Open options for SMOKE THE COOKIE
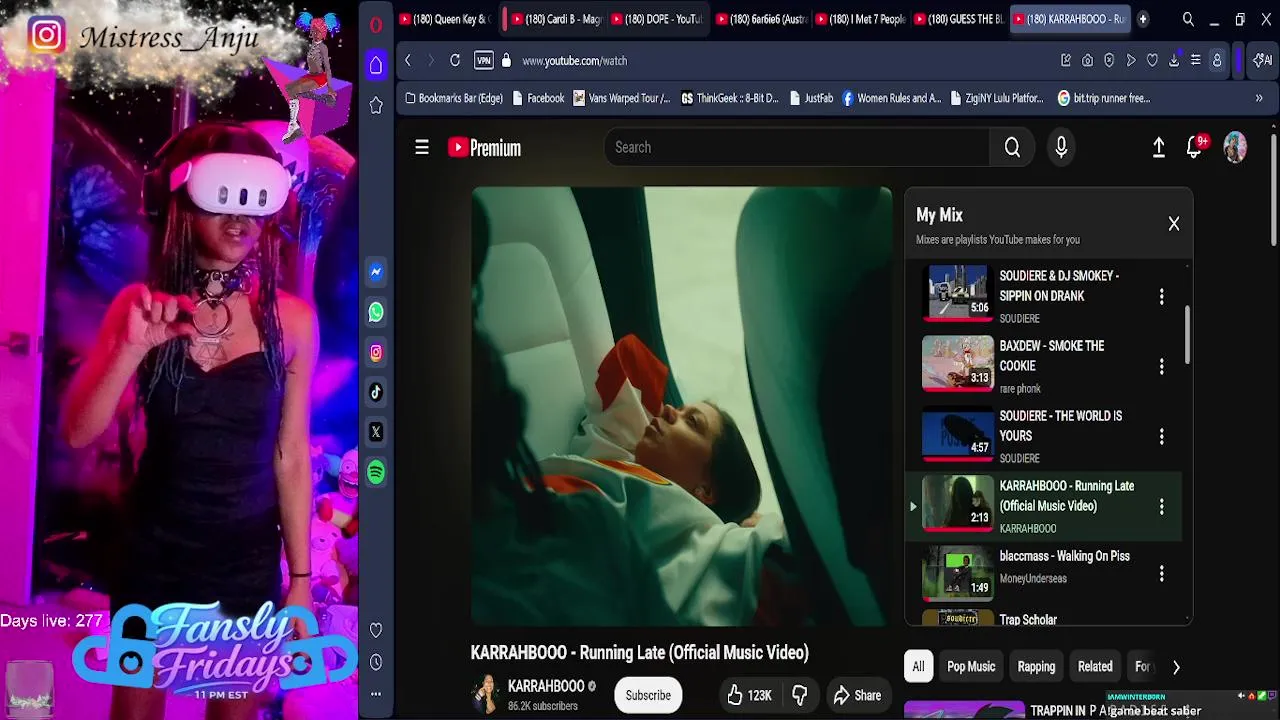 [1161, 367]
